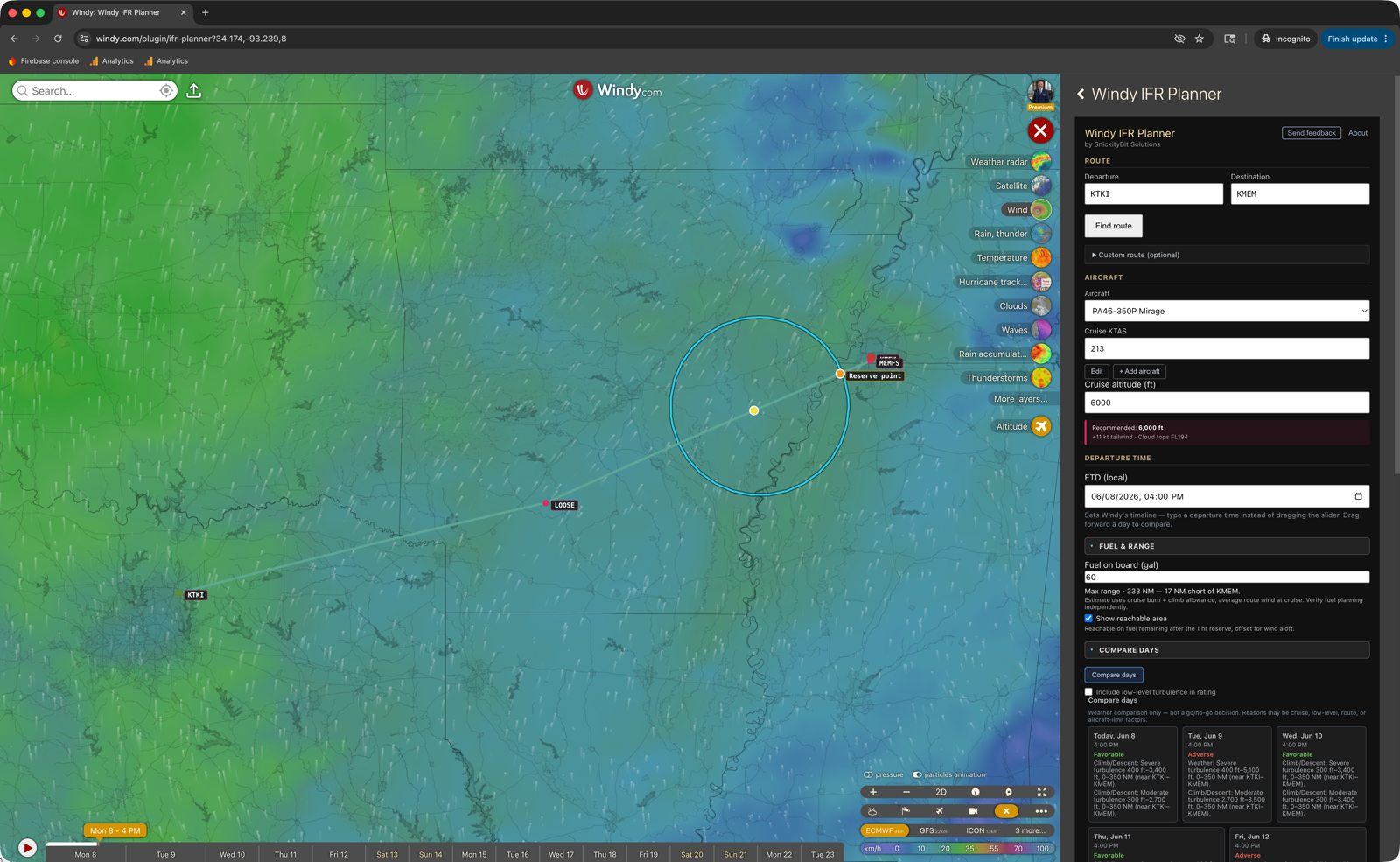Open the map info icon
This screenshot has height=862, width=1400.
click(975, 792)
